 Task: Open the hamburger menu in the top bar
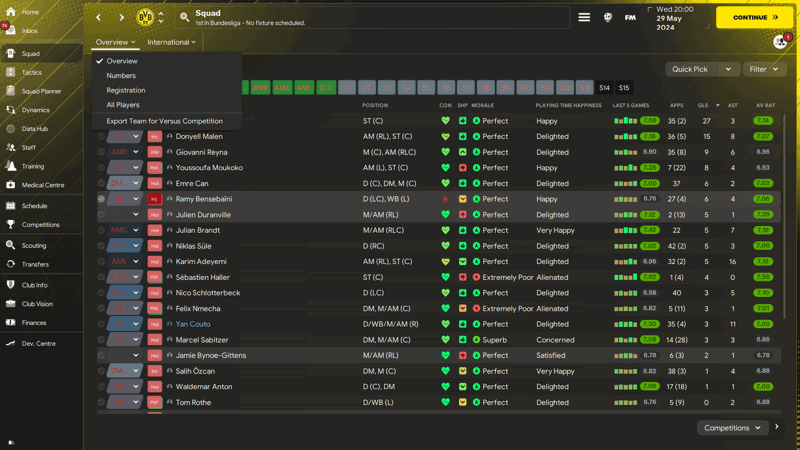click(x=584, y=17)
